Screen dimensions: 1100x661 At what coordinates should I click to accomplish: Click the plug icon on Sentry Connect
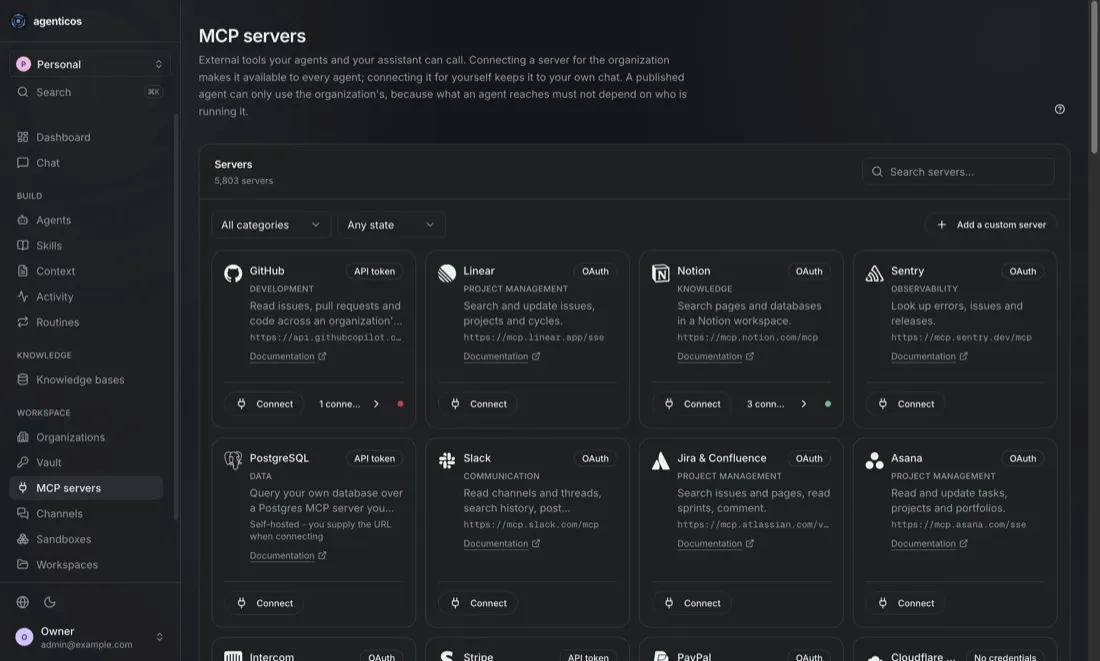(883, 403)
